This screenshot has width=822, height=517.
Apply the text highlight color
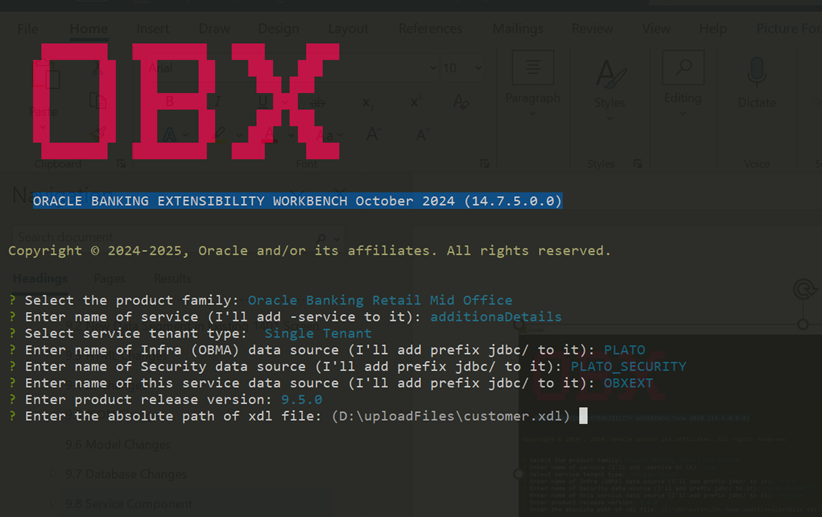click(220, 135)
